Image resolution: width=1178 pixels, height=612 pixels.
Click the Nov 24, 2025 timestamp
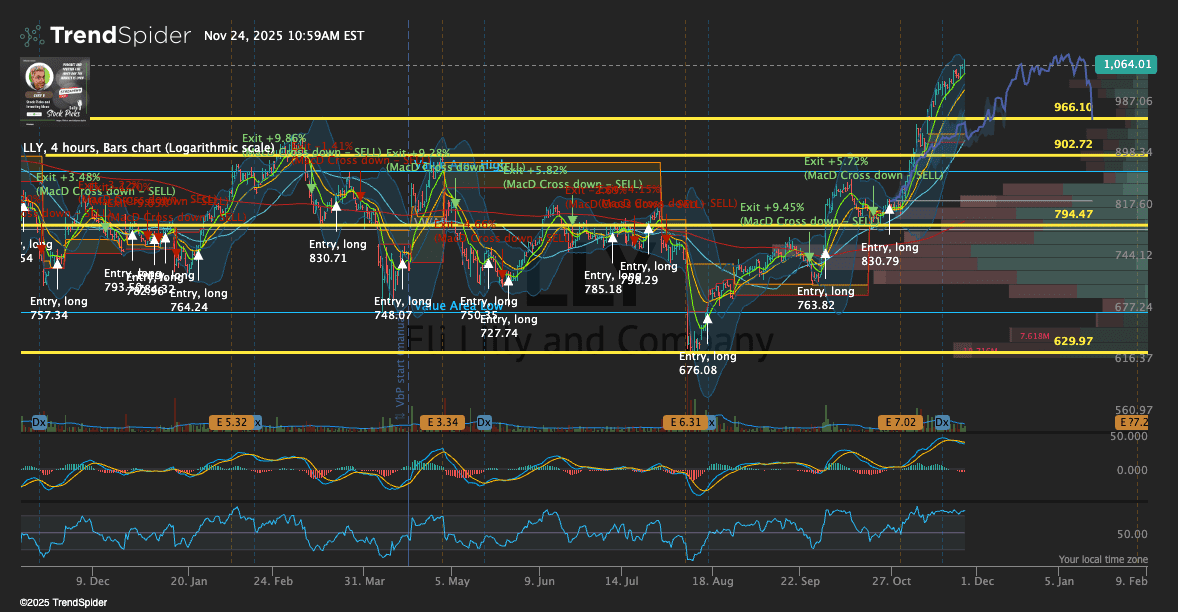pos(284,36)
